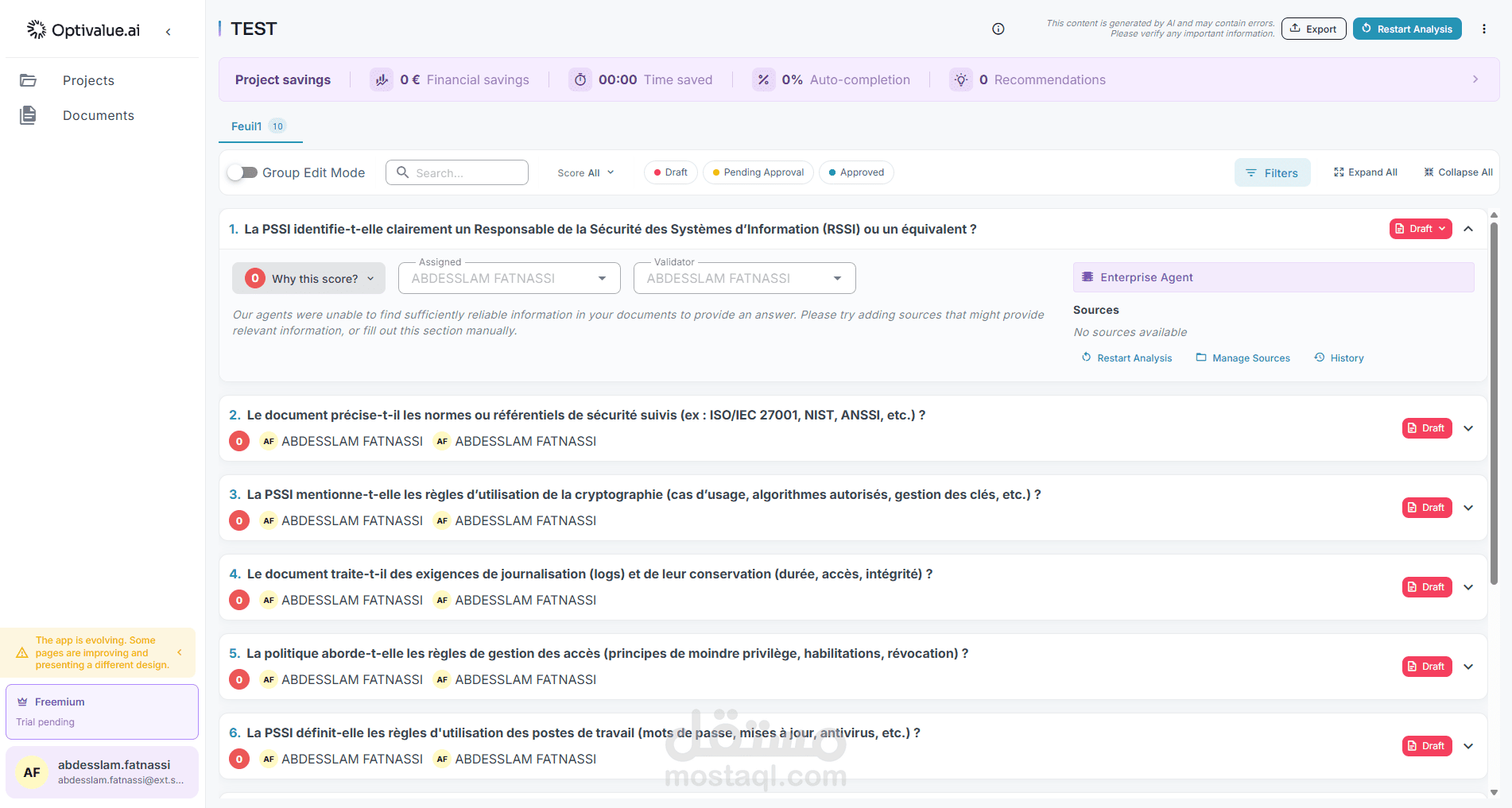Open the Score All dropdown
The width and height of the screenshot is (1512, 808).
pyautogui.click(x=586, y=172)
